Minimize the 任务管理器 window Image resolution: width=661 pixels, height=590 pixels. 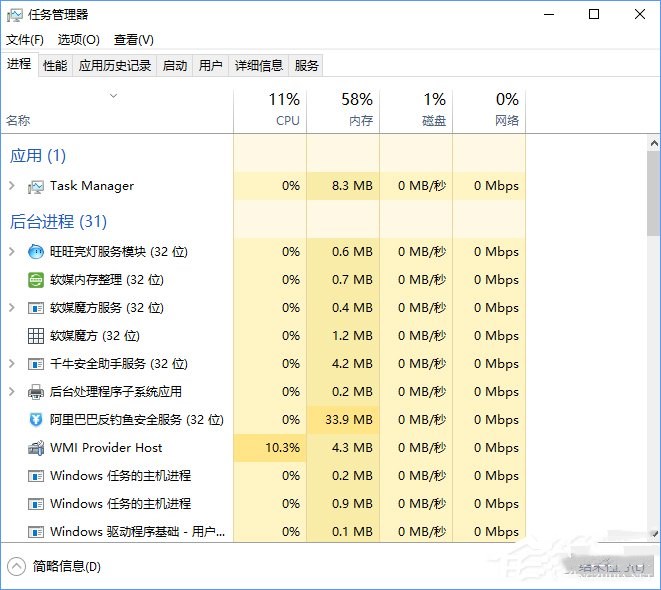click(549, 14)
